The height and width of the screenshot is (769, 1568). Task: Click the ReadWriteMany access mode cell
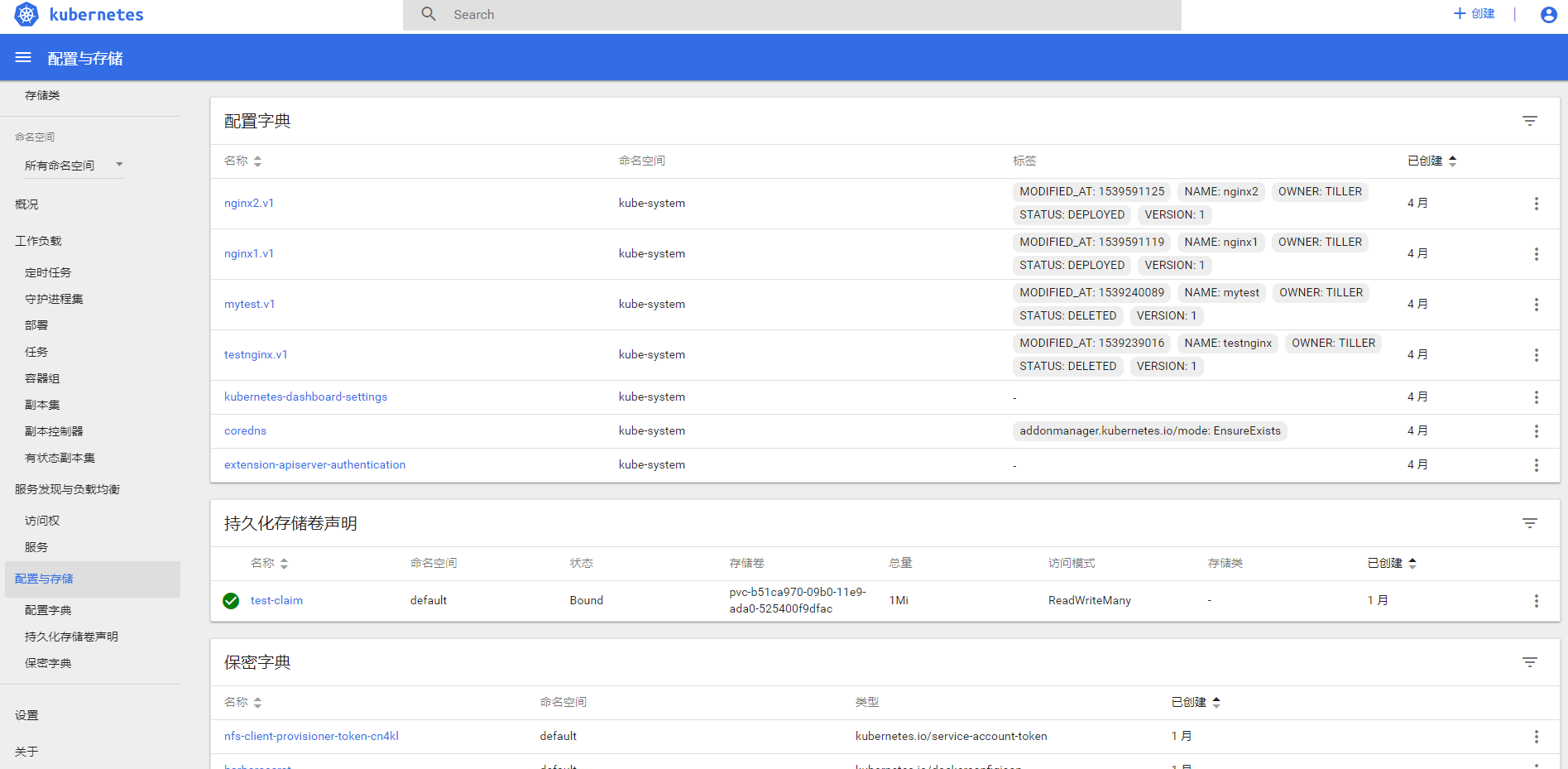1089,600
